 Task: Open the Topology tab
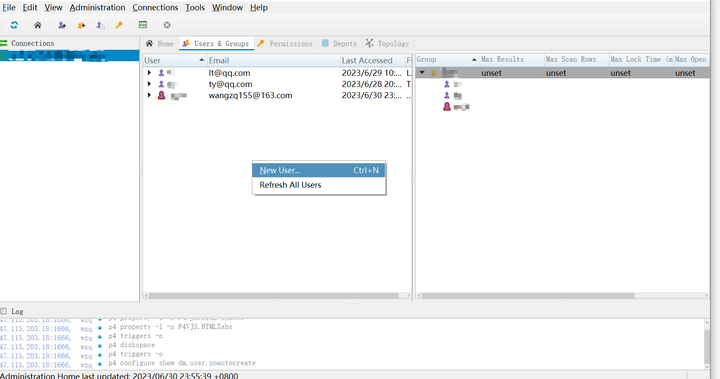click(387, 44)
